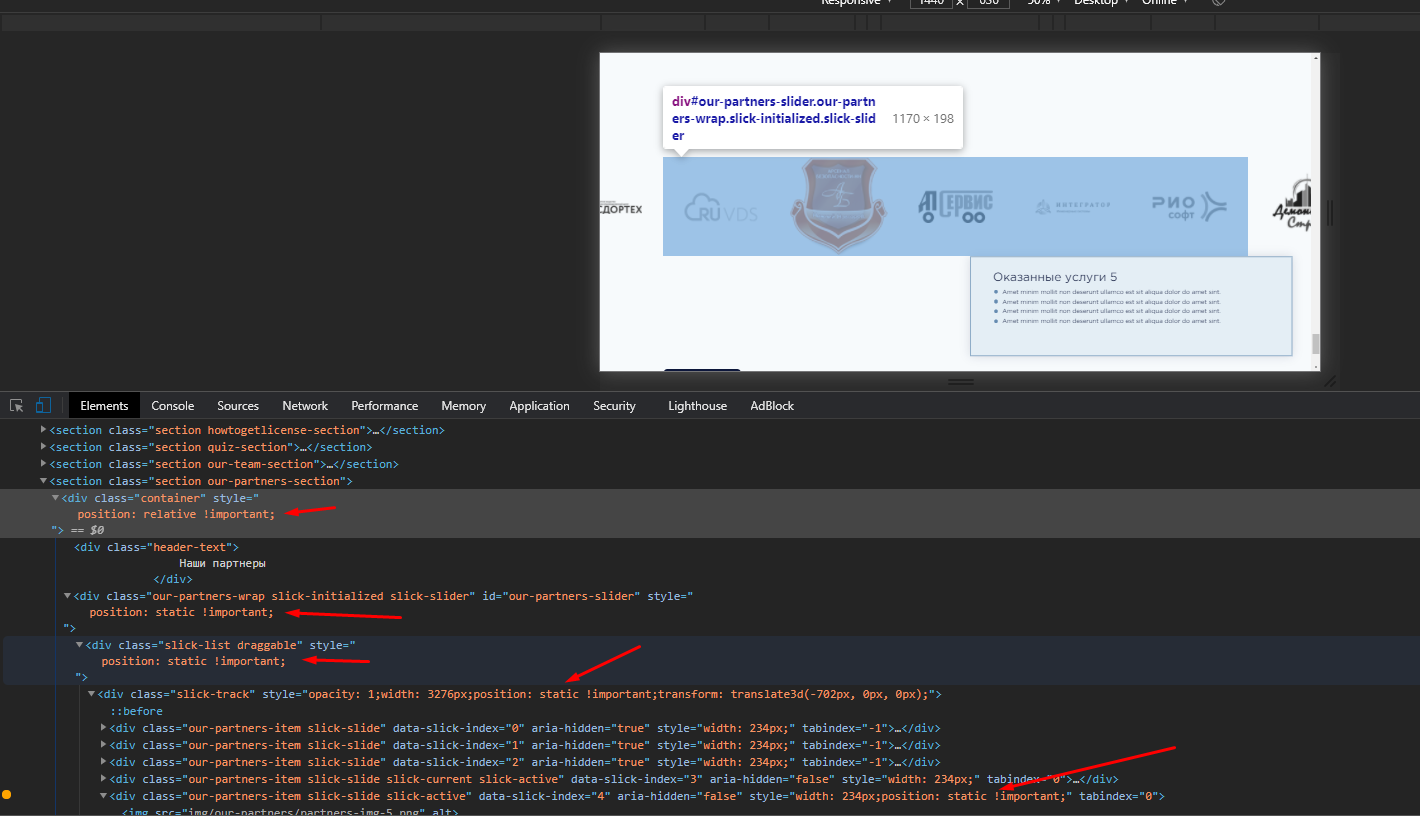The height and width of the screenshot is (816, 1420).
Task: Collapse the div container node
Action: (55, 497)
